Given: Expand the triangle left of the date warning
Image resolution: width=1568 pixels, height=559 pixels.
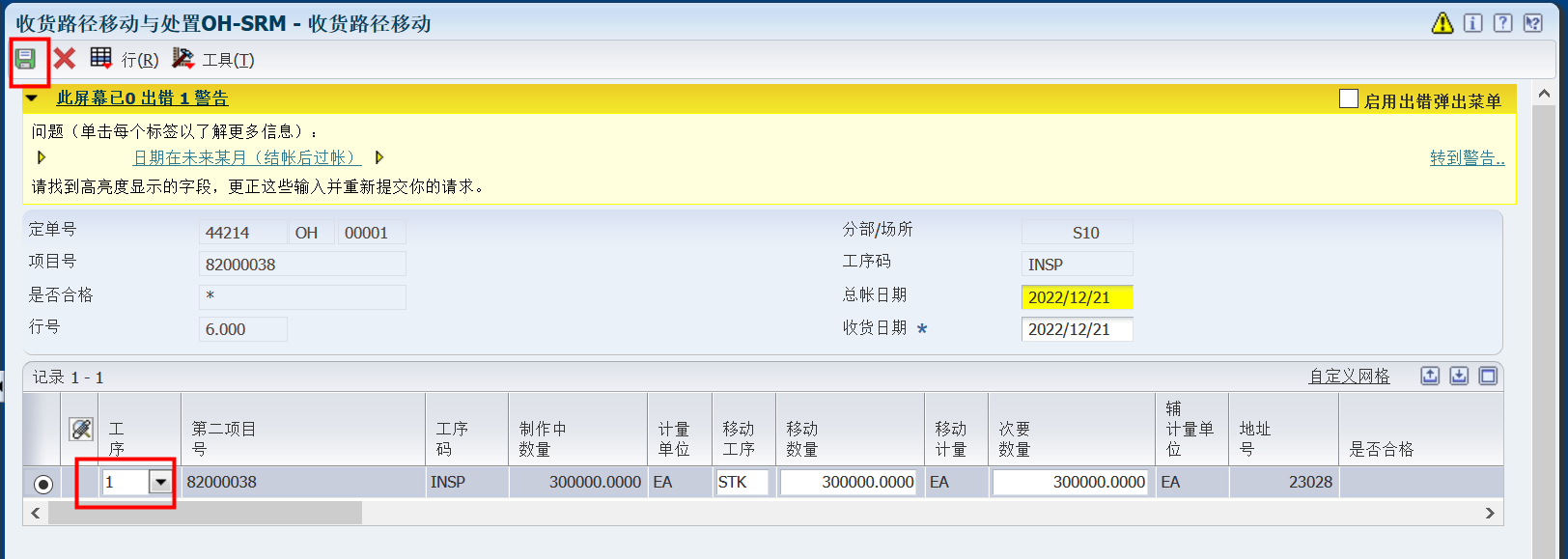Looking at the screenshot, I should click(x=42, y=157).
